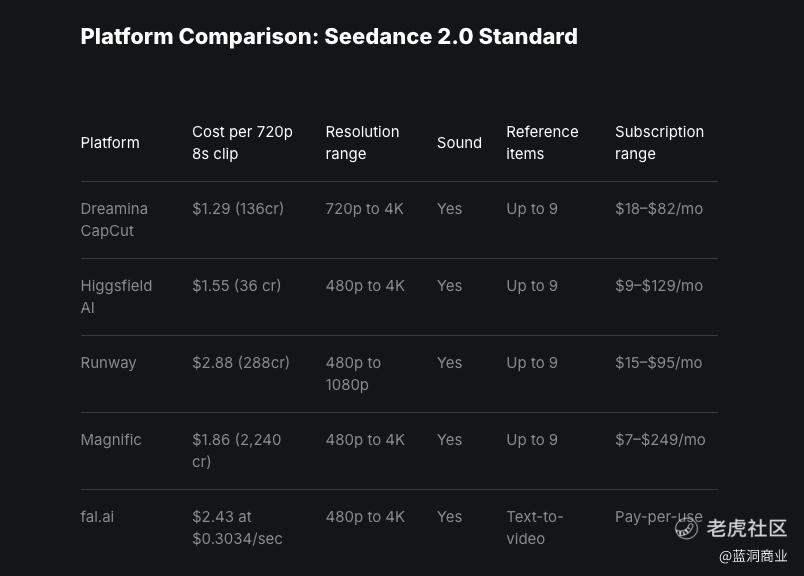The width and height of the screenshot is (804, 576).
Task: Click the Platform Comparison: Seedance 2.0 Standard heading
Action: (329, 36)
